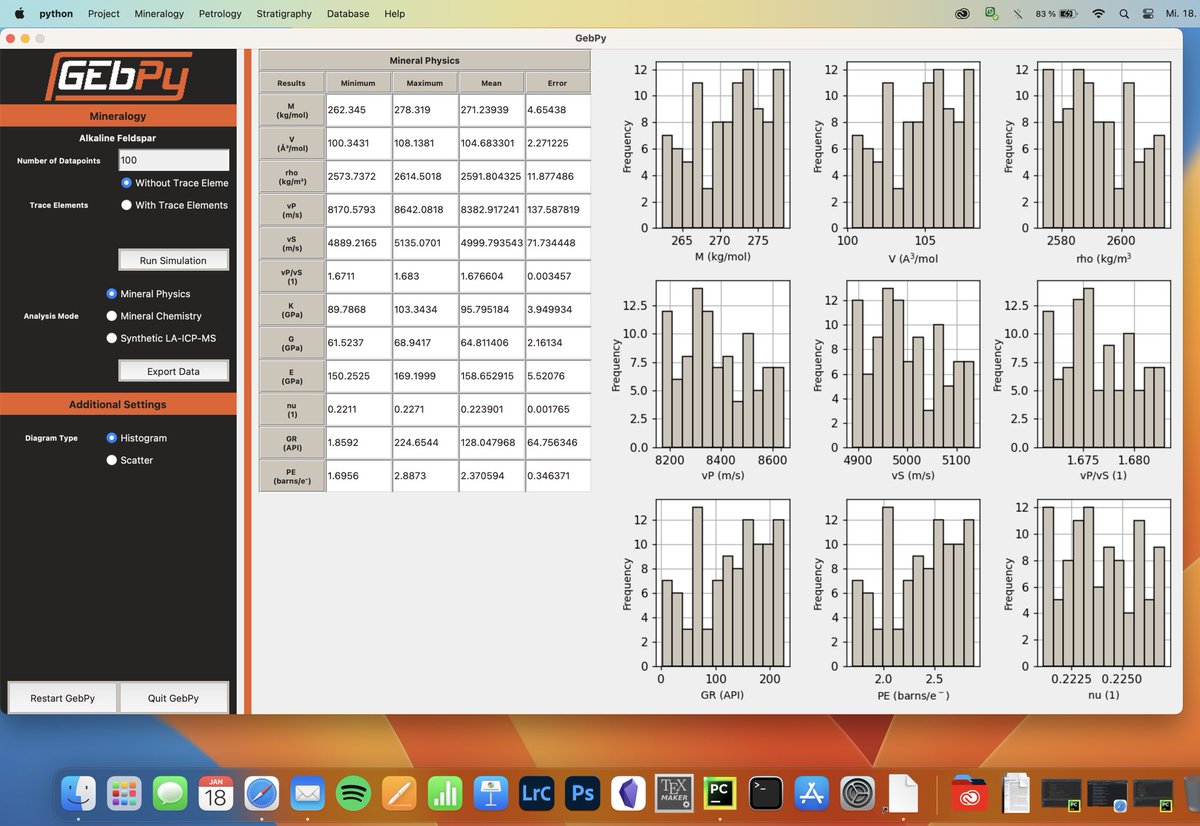The height and width of the screenshot is (826, 1200).
Task: Open the Help menu
Action: (395, 14)
